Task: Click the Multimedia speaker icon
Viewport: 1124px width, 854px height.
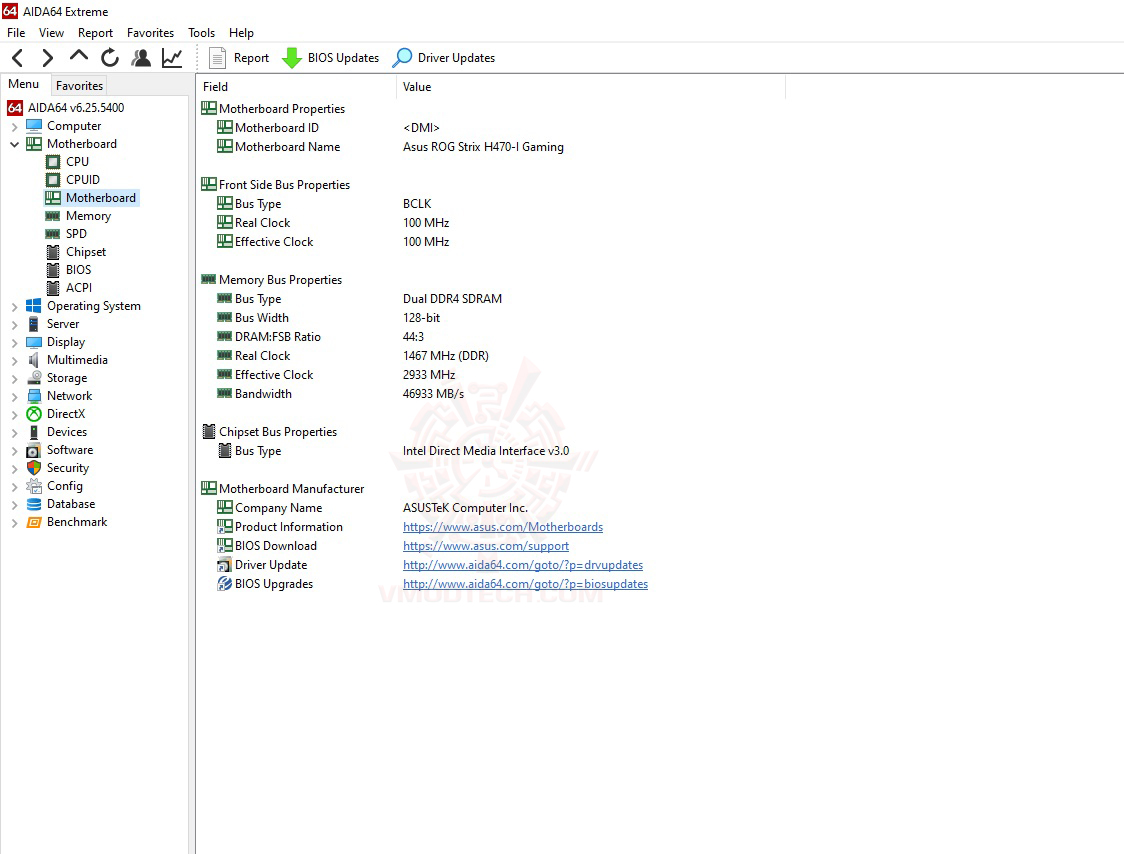Action: tap(34, 360)
